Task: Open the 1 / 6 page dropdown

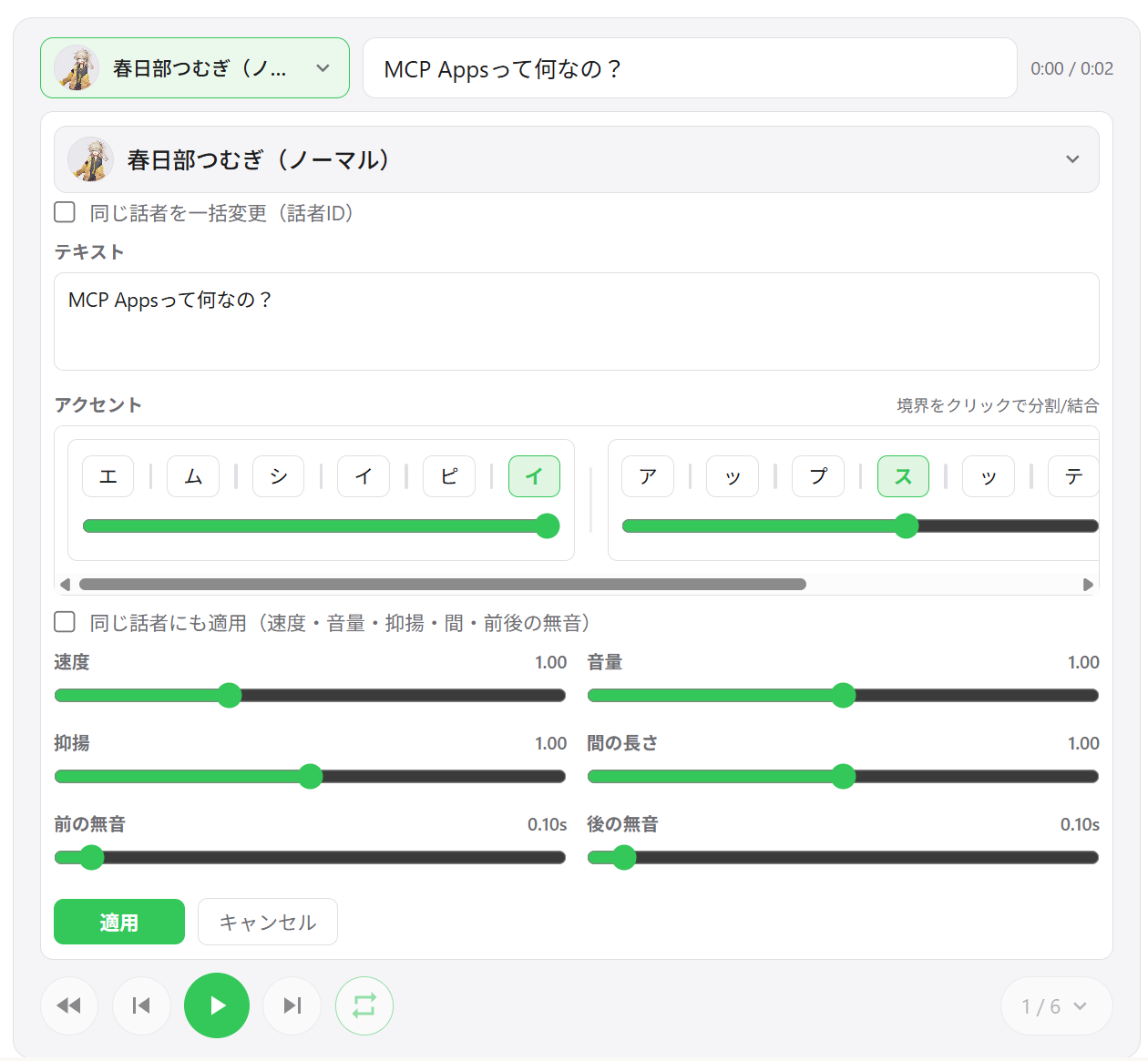Action: click(1056, 1006)
